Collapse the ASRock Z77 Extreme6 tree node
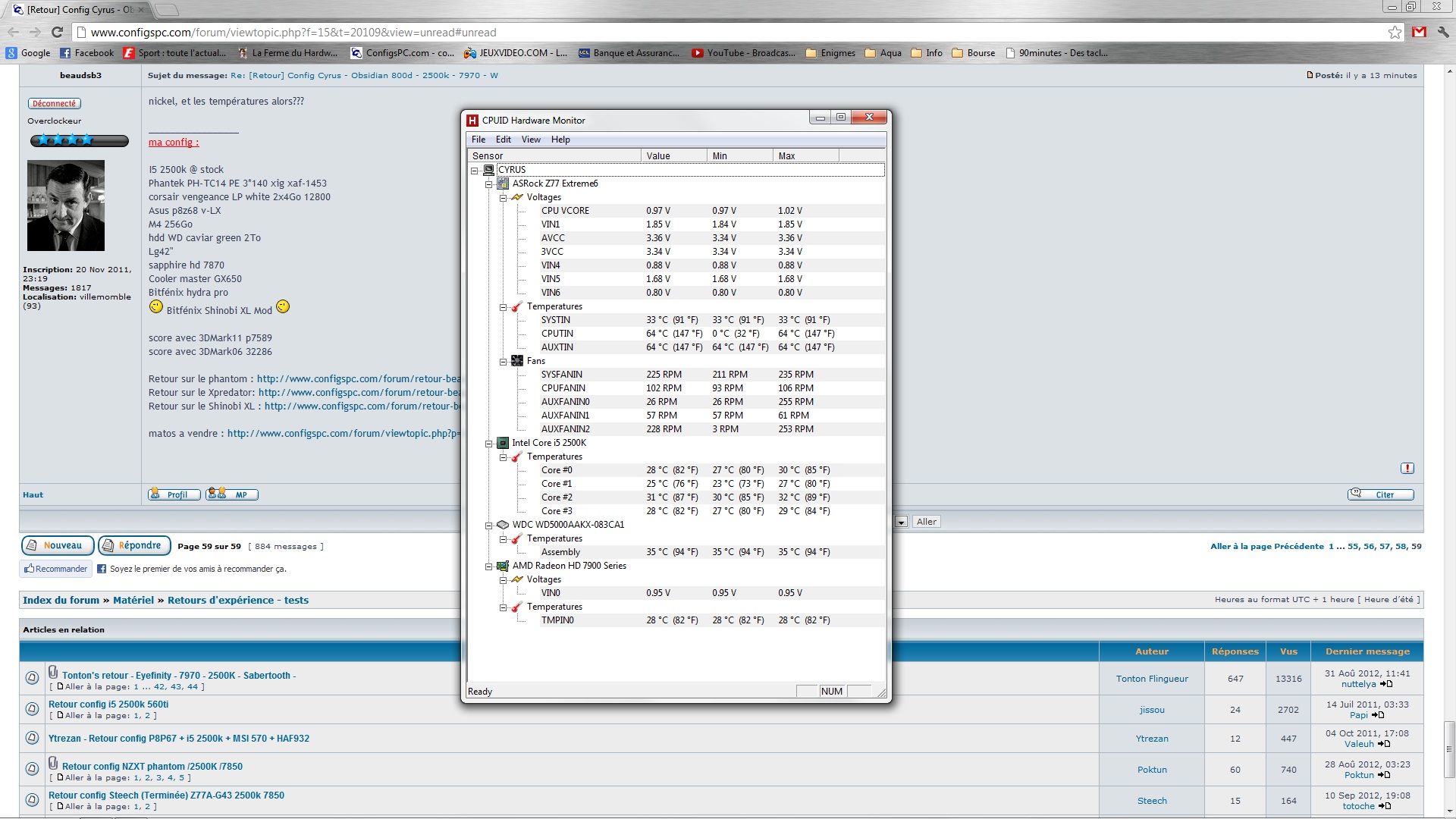The width and height of the screenshot is (1456, 819). (x=489, y=184)
